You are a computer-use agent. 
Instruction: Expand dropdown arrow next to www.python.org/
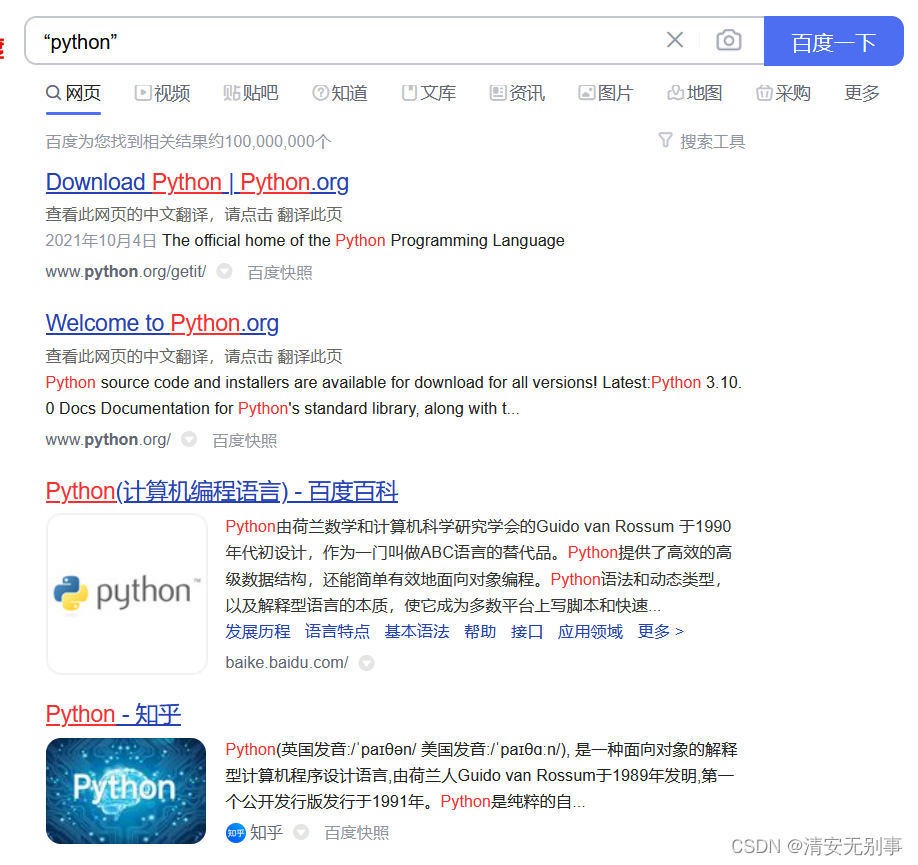(189, 439)
